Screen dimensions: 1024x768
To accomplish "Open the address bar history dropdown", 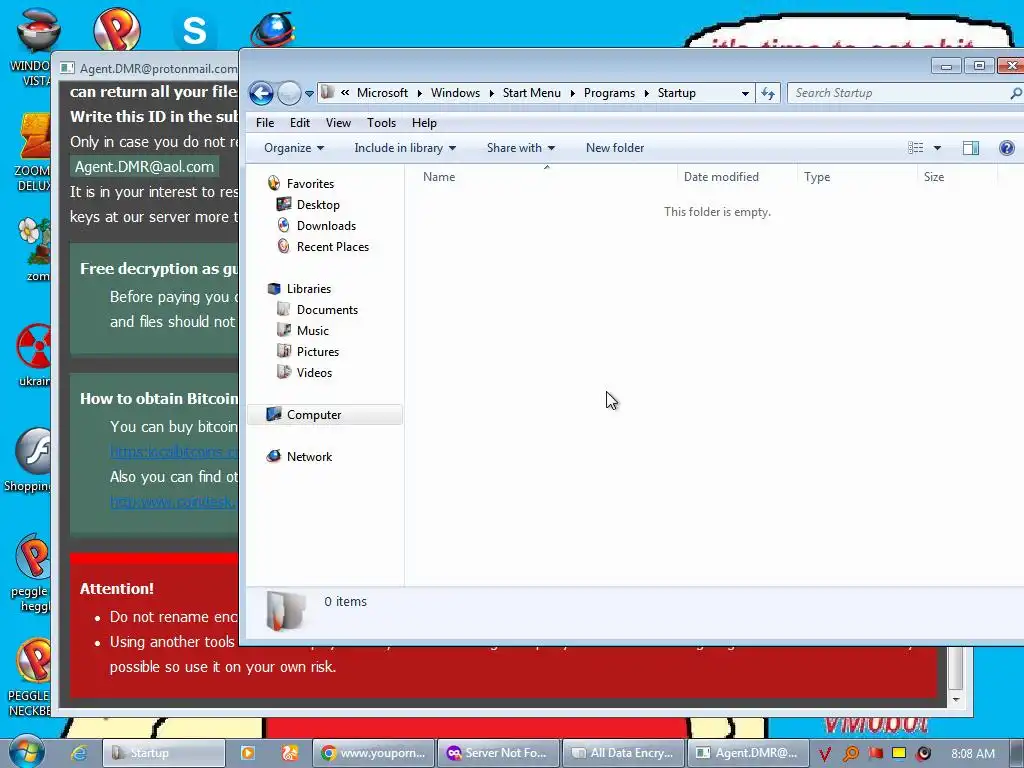I will point(745,93).
